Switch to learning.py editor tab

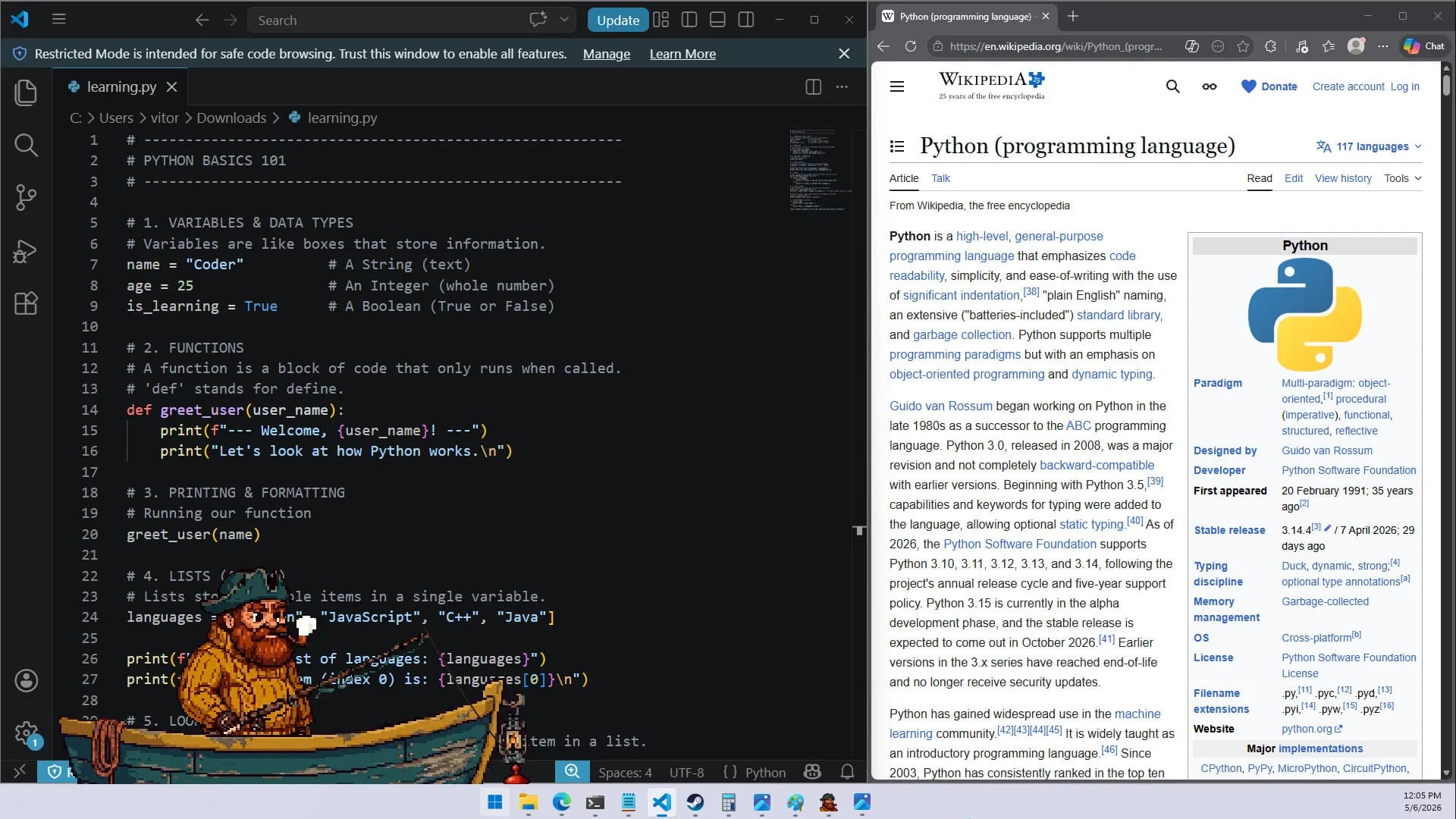tap(121, 86)
